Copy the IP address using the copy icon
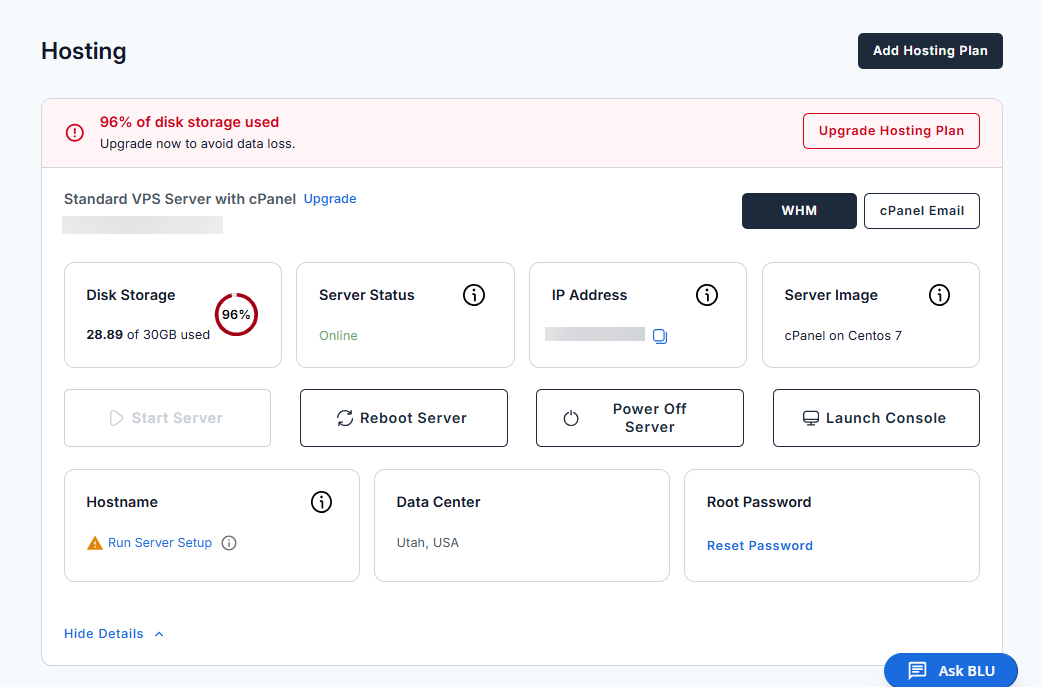This screenshot has height=687, width=1042. (659, 336)
